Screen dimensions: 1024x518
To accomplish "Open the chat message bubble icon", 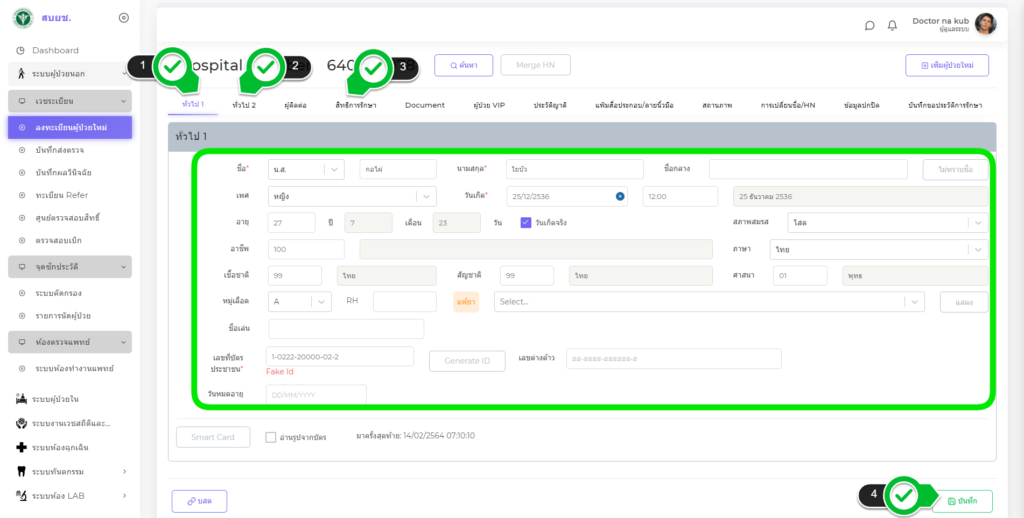I will click(x=869, y=25).
